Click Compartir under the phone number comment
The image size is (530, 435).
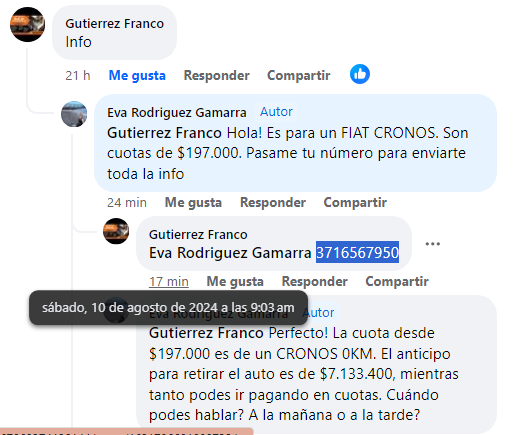(397, 282)
